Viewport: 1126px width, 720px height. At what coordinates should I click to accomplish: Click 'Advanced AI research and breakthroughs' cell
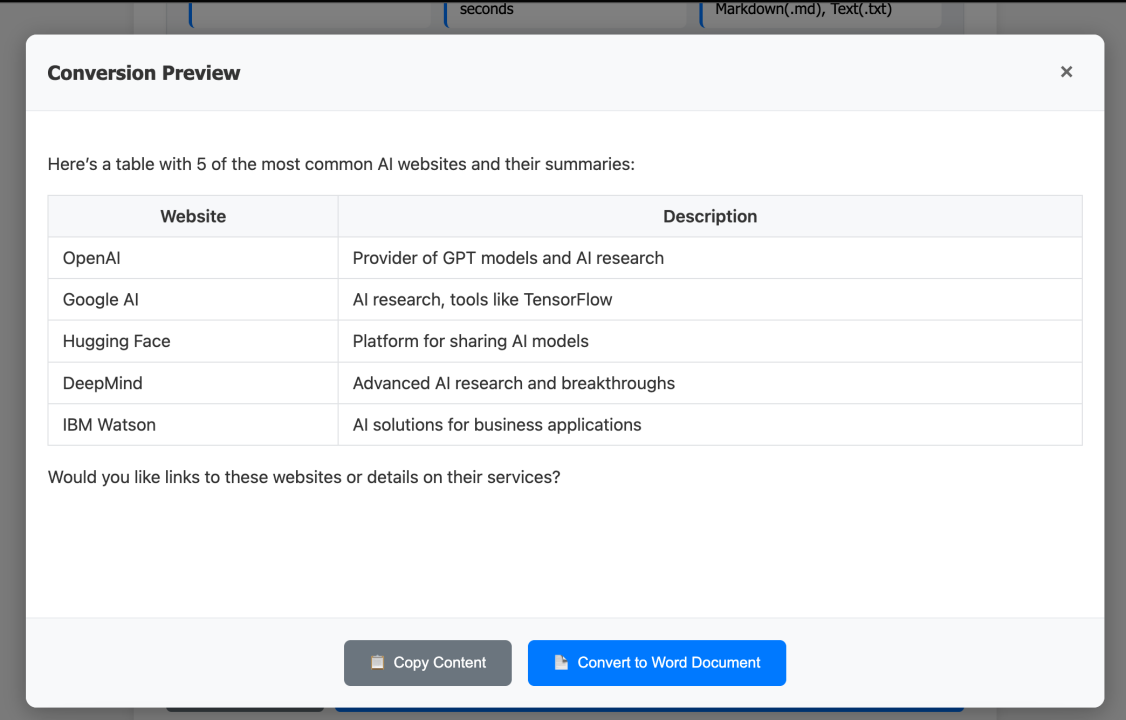[709, 383]
